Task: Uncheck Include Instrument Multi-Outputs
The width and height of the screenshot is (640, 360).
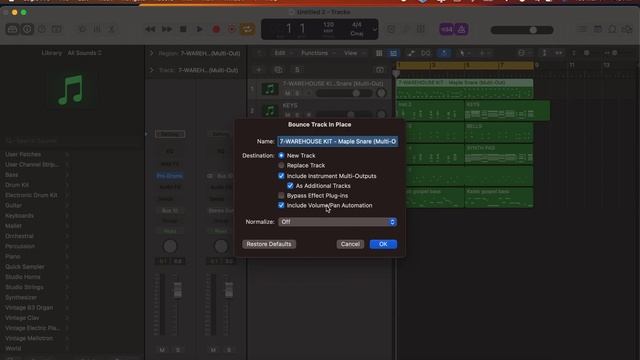Action: 281,176
